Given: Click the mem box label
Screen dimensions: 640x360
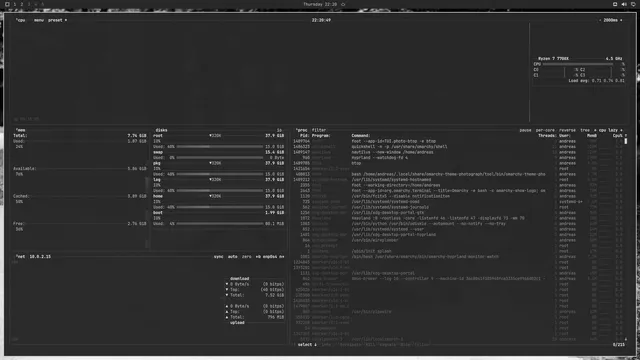Looking at the screenshot, I should (20, 130).
